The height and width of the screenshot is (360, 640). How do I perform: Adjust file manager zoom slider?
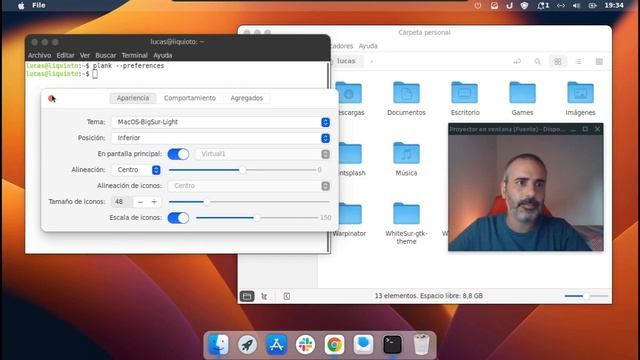tap(586, 296)
